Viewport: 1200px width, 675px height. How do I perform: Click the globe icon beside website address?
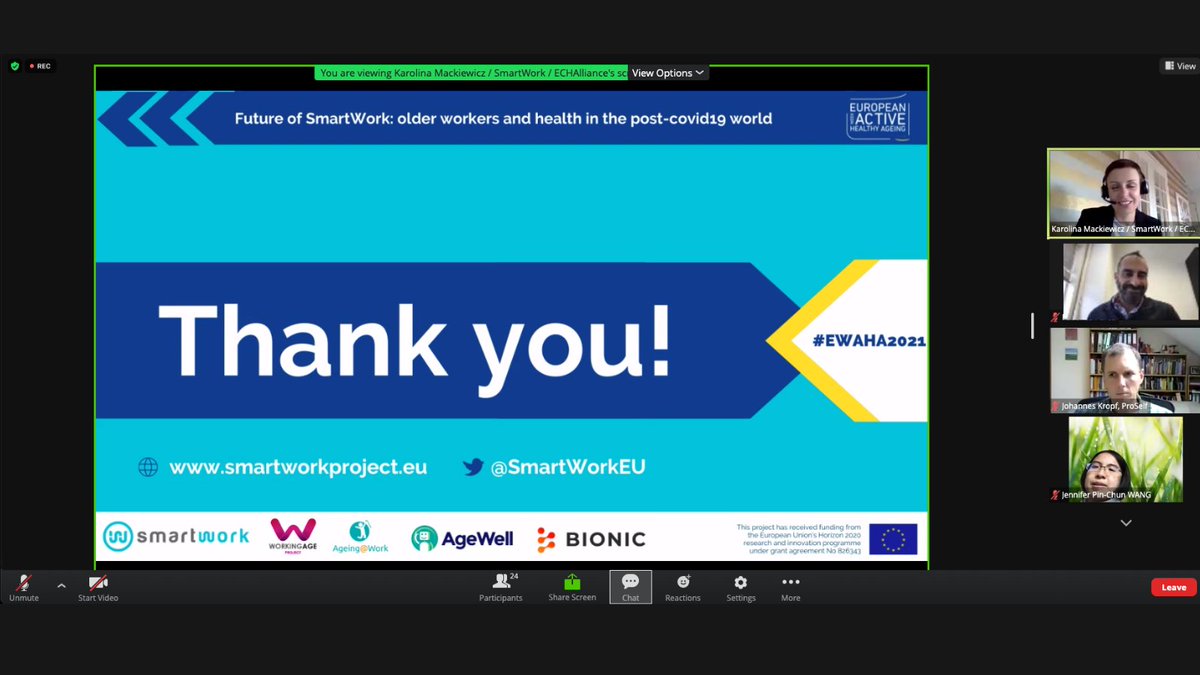click(148, 467)
